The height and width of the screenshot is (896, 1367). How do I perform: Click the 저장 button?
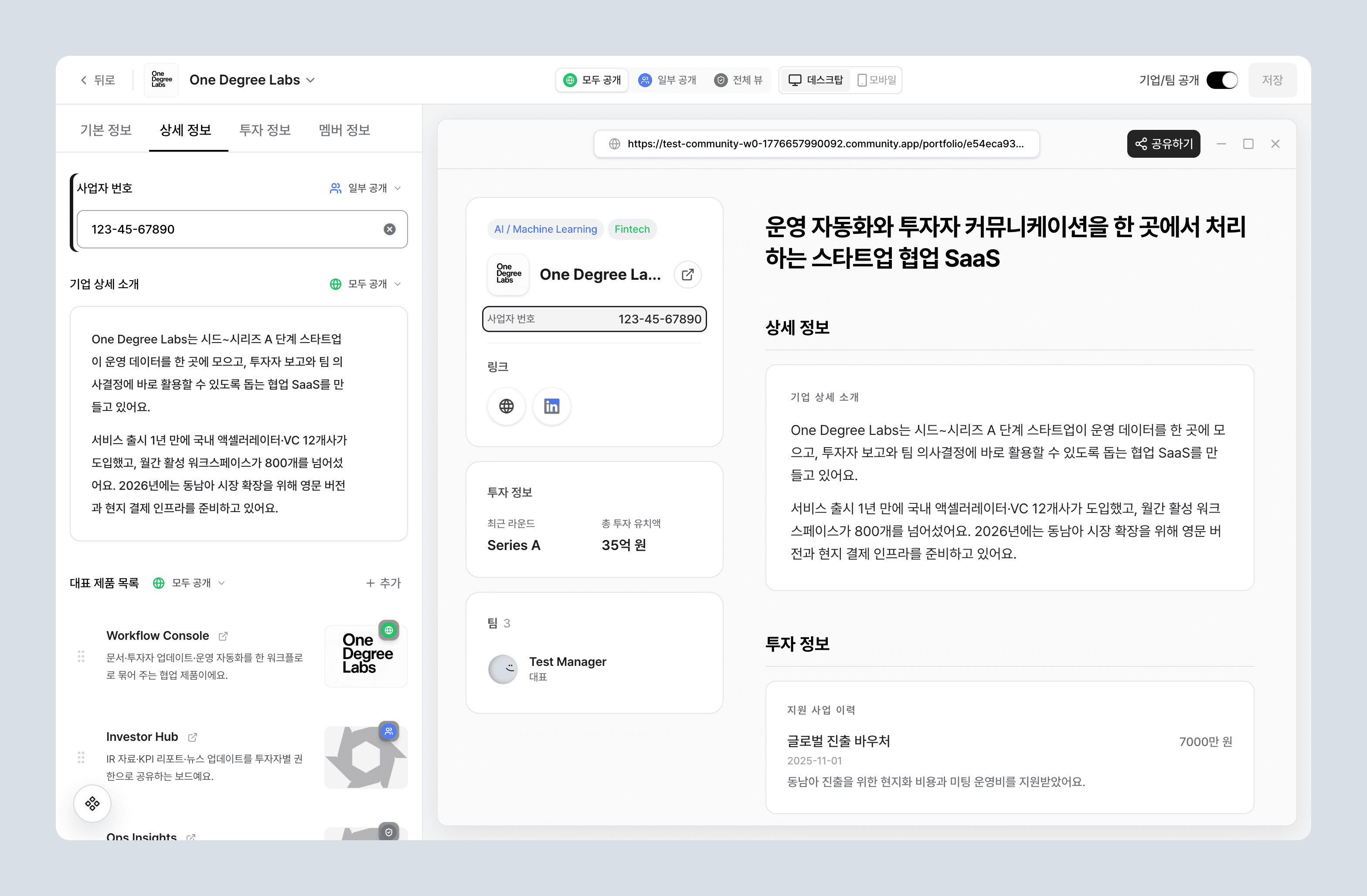pyautogui.click(x=1272, y=80)
